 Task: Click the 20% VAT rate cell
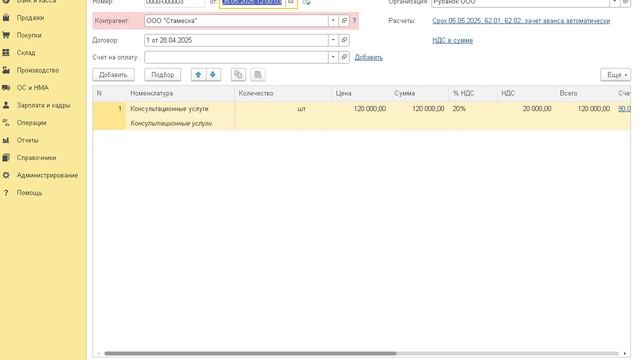473,109
